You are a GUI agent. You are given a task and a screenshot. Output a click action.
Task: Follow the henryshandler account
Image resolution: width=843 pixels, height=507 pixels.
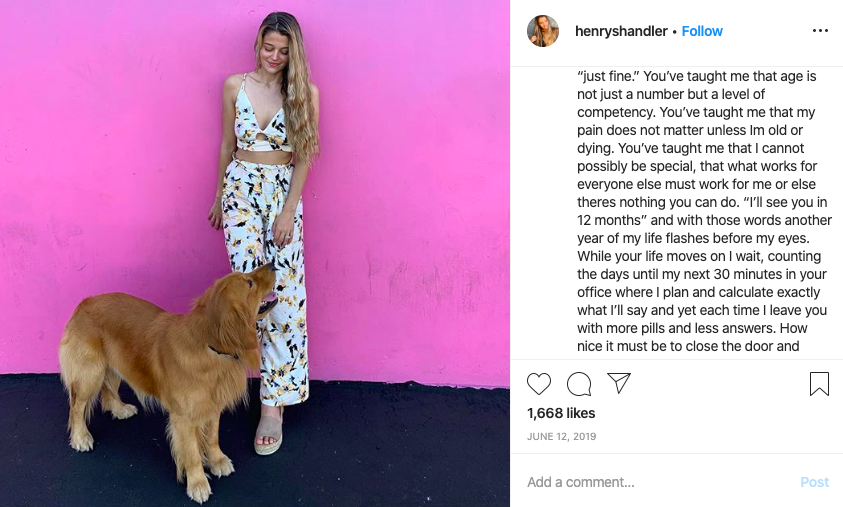coord(702,31)
